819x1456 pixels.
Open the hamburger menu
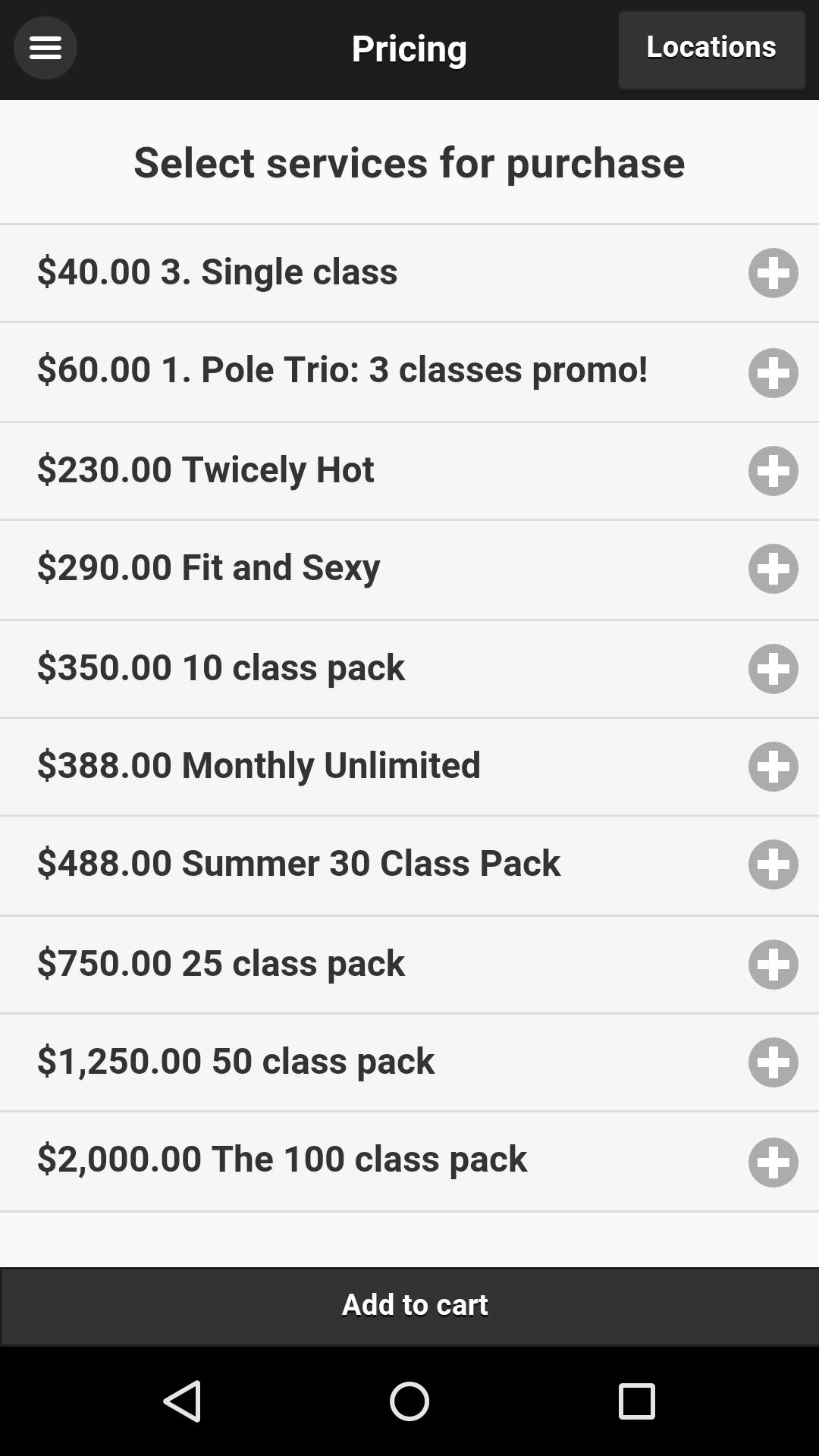pos(45,48)
